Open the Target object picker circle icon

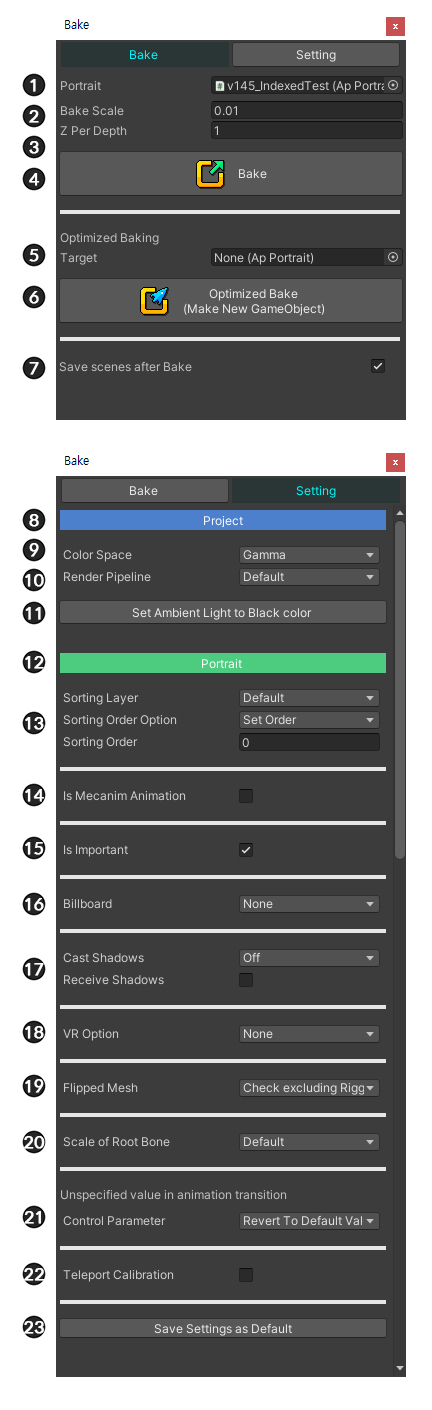tap(393, 257)
